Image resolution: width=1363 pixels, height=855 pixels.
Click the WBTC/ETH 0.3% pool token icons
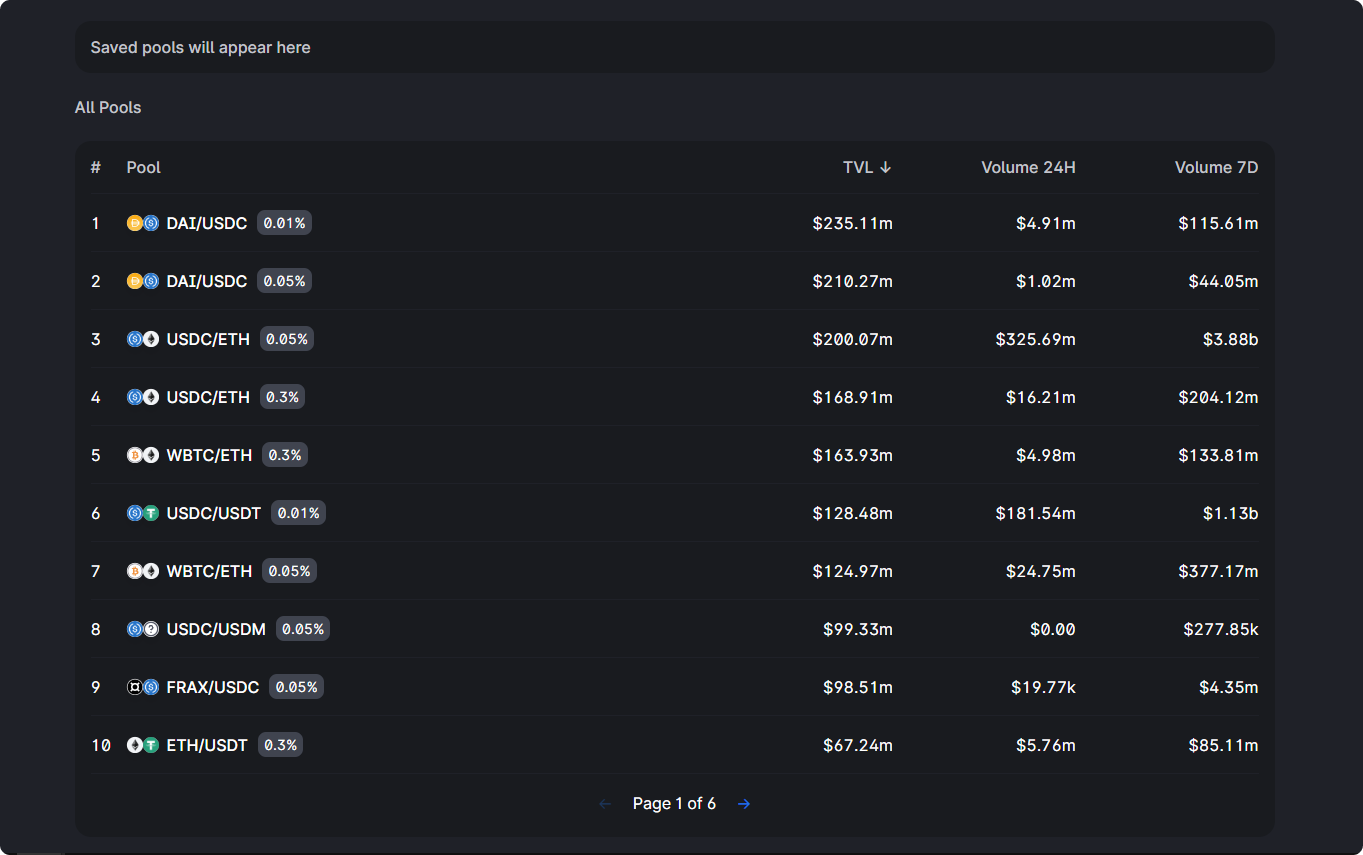click(x=143, y=455)
